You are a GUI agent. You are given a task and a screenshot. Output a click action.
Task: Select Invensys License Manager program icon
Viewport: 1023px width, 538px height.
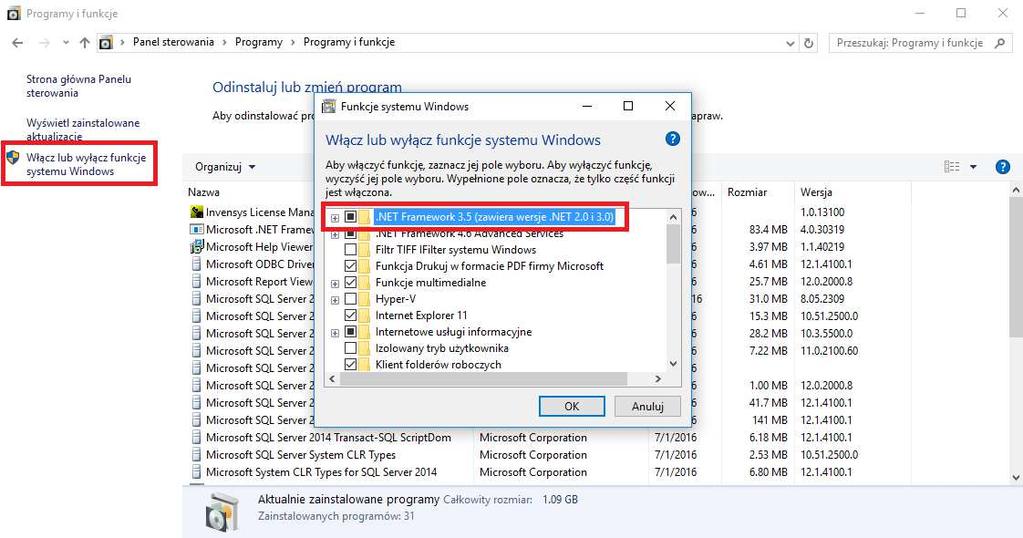[x=196, y=212]
